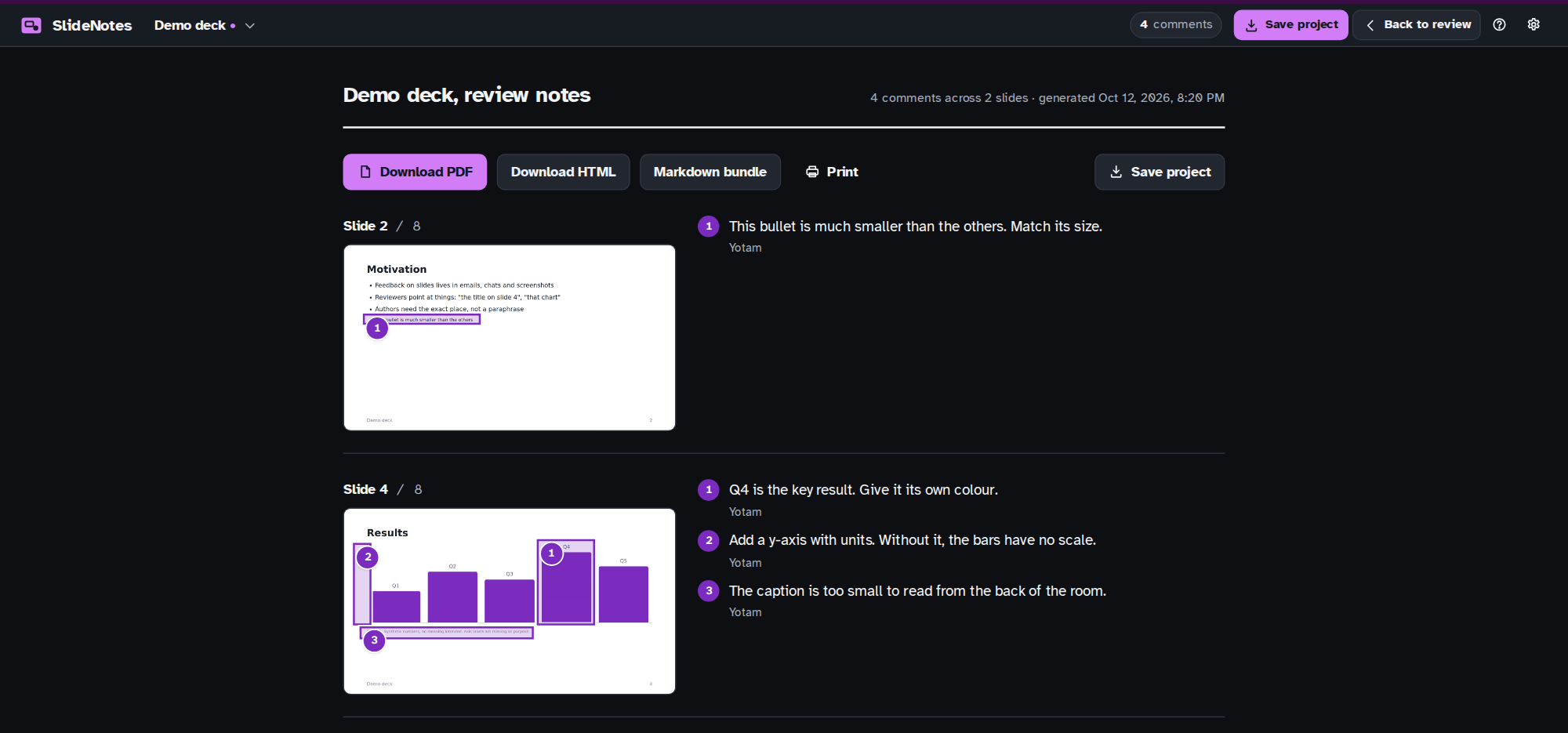Expand the Demo deck dropdown chevron
The width and height of the screenshot is (1568, 733).
click(x=250, y=26)
